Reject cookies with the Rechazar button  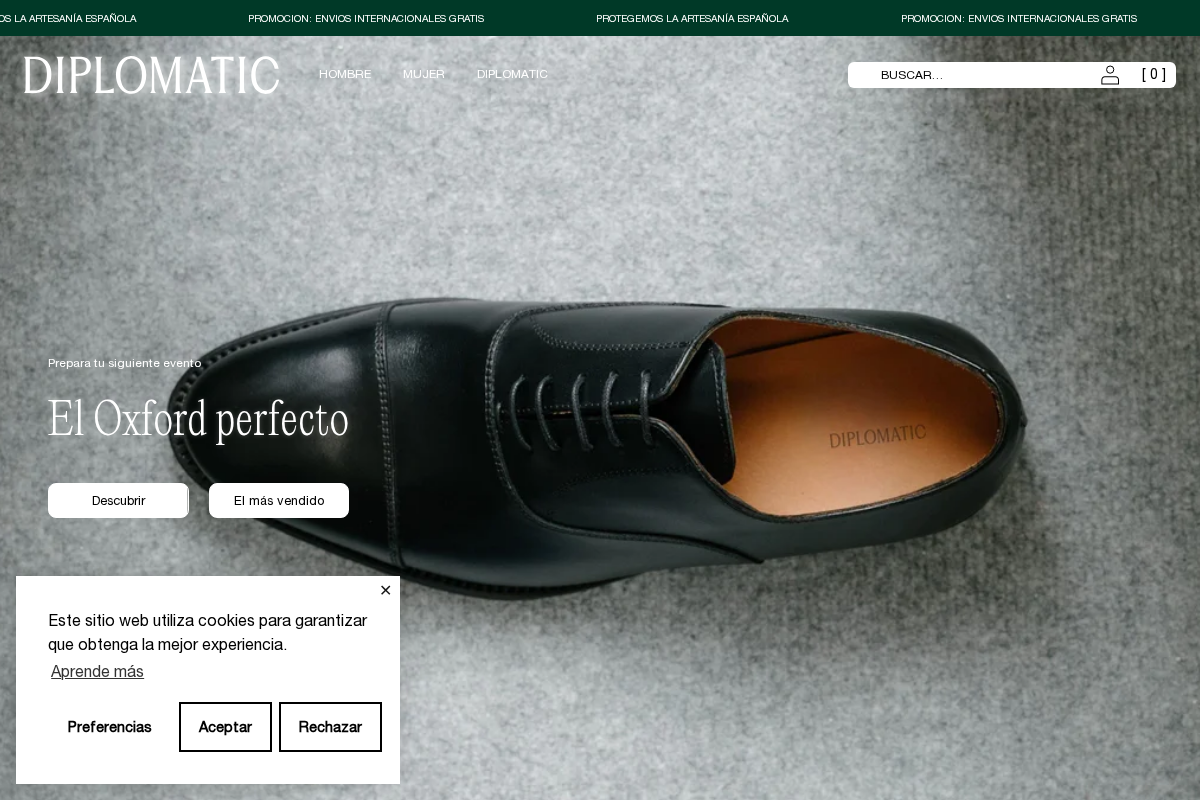pos(330,727)
